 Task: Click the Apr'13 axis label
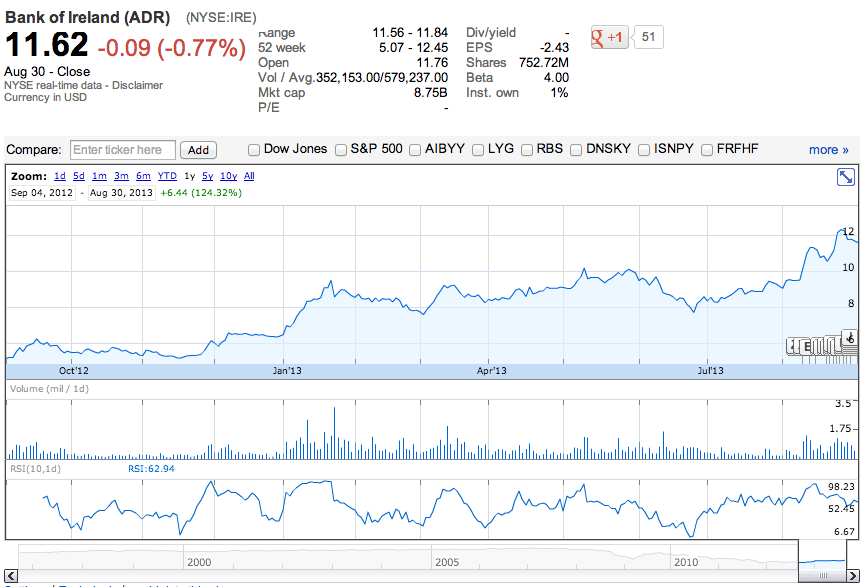coord(491,371)
